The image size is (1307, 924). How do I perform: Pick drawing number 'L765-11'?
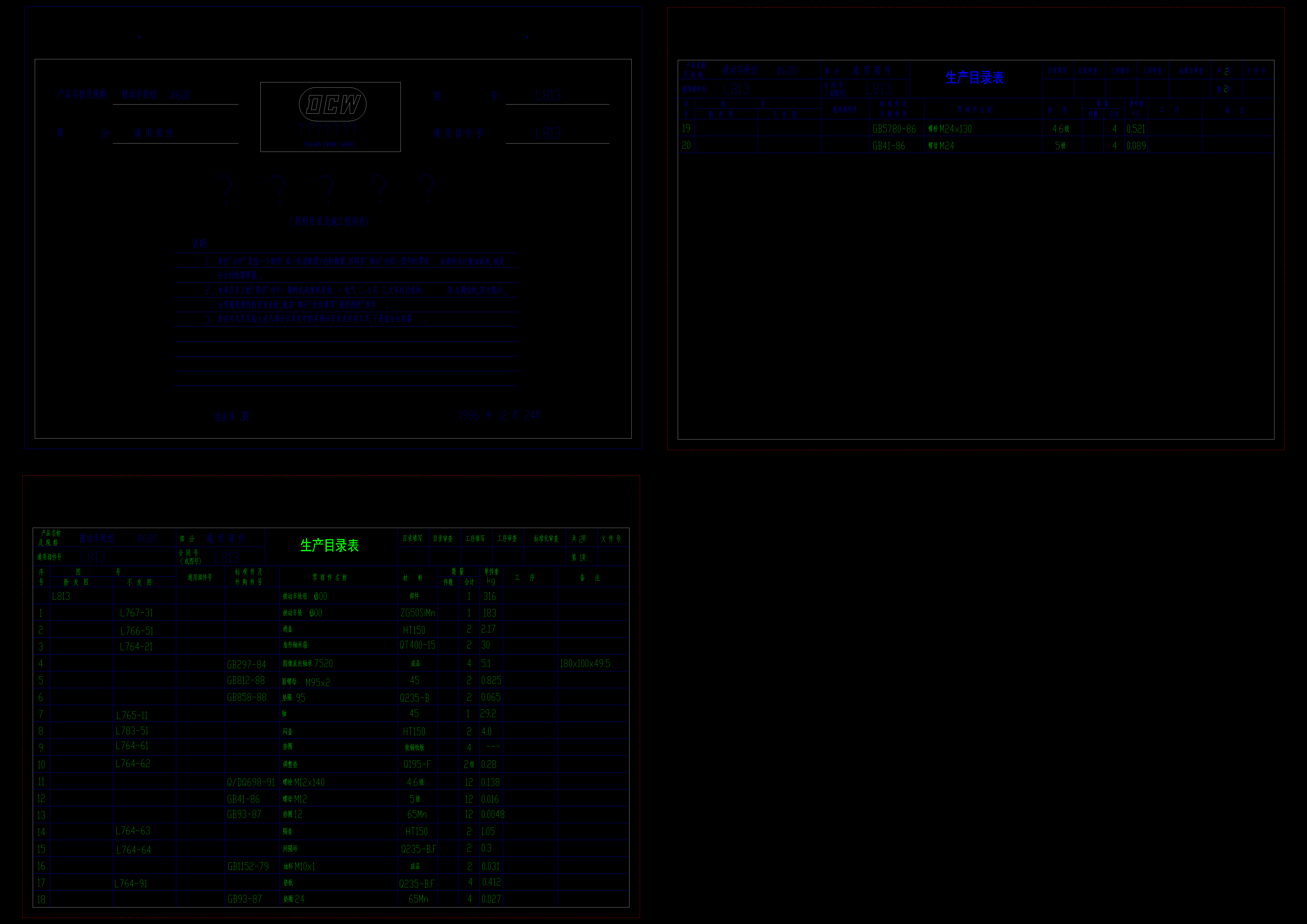[132, 715]
